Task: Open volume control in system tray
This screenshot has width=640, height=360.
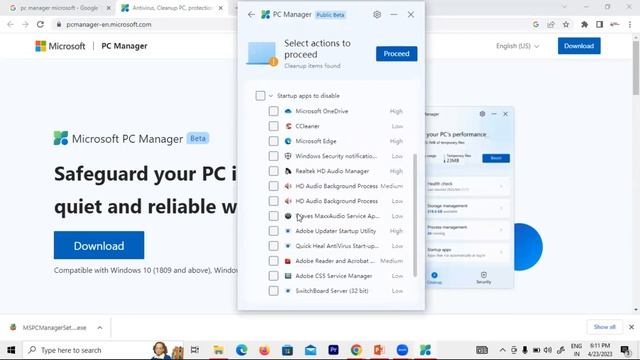Action: click(548, 350)
